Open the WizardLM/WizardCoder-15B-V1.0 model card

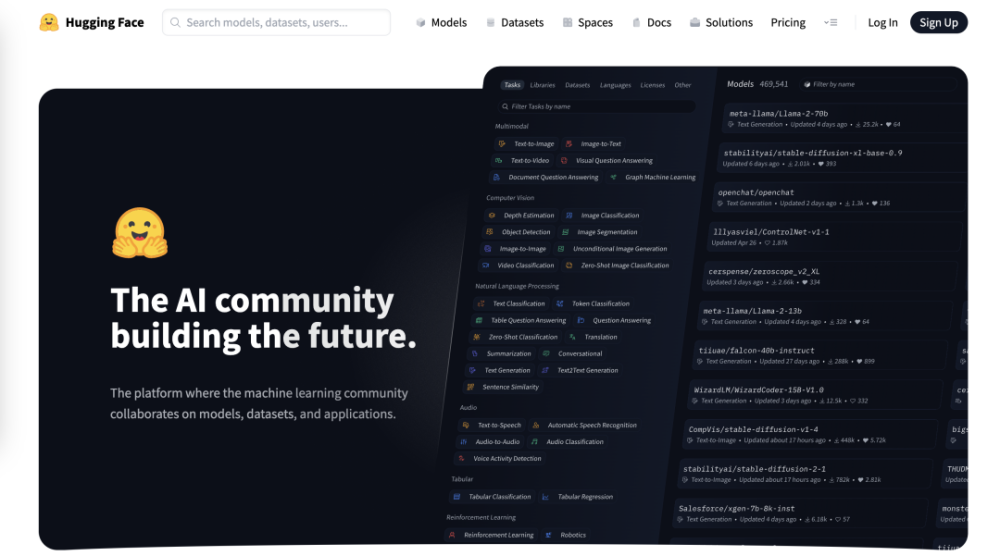point(814,395)
